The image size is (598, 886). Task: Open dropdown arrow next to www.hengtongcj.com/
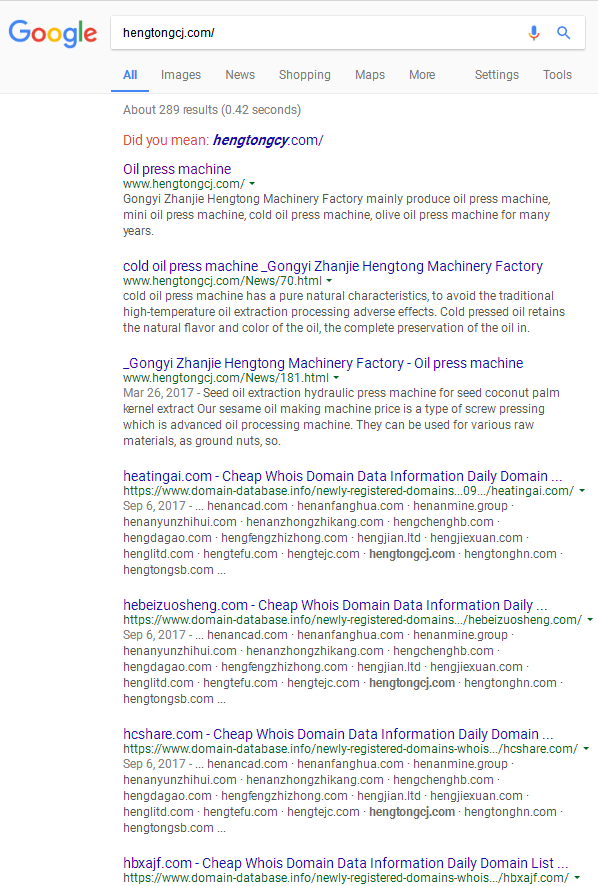coord(252,184)
